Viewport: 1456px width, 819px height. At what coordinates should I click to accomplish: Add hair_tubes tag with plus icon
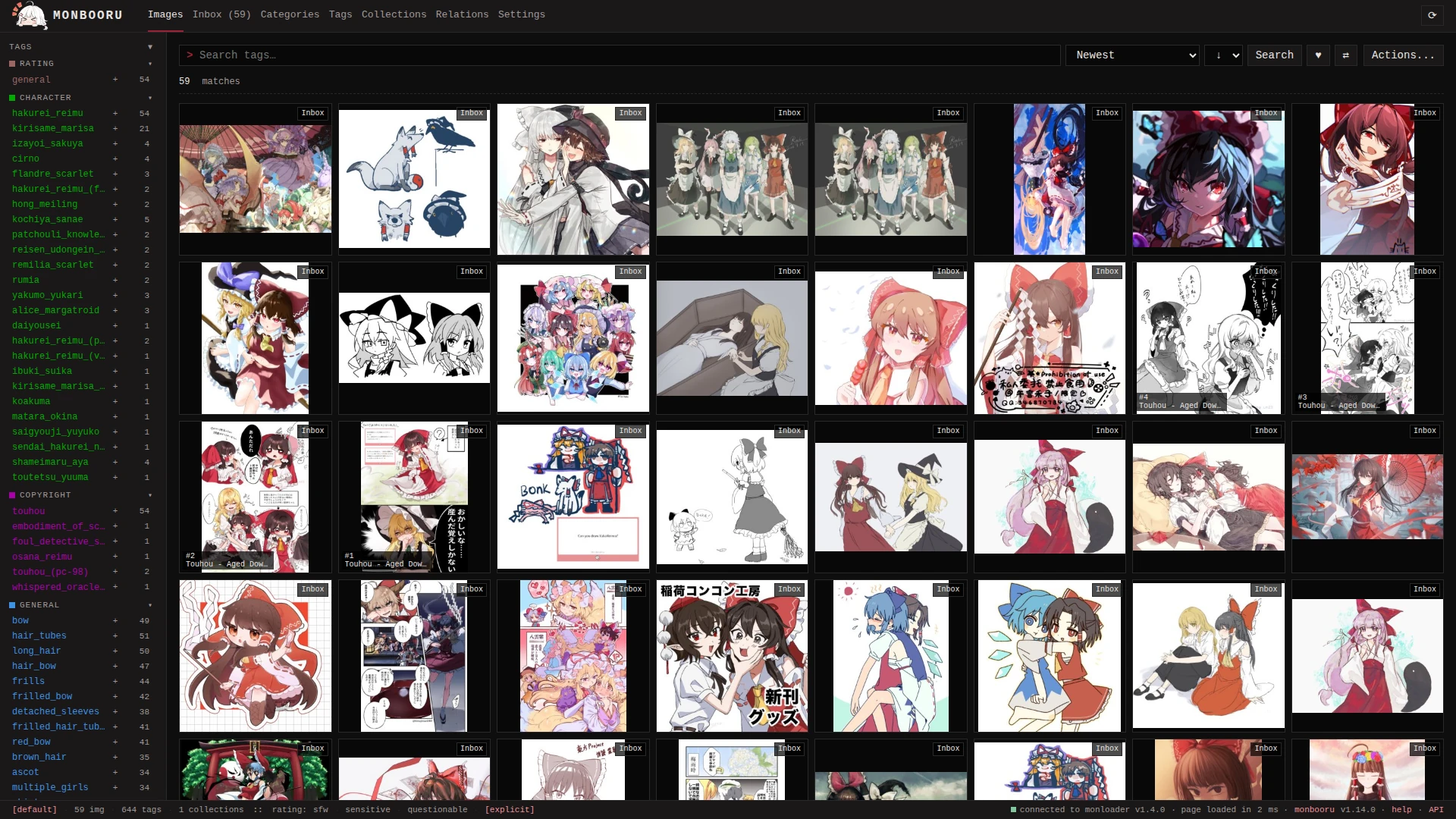pos(115,635)
